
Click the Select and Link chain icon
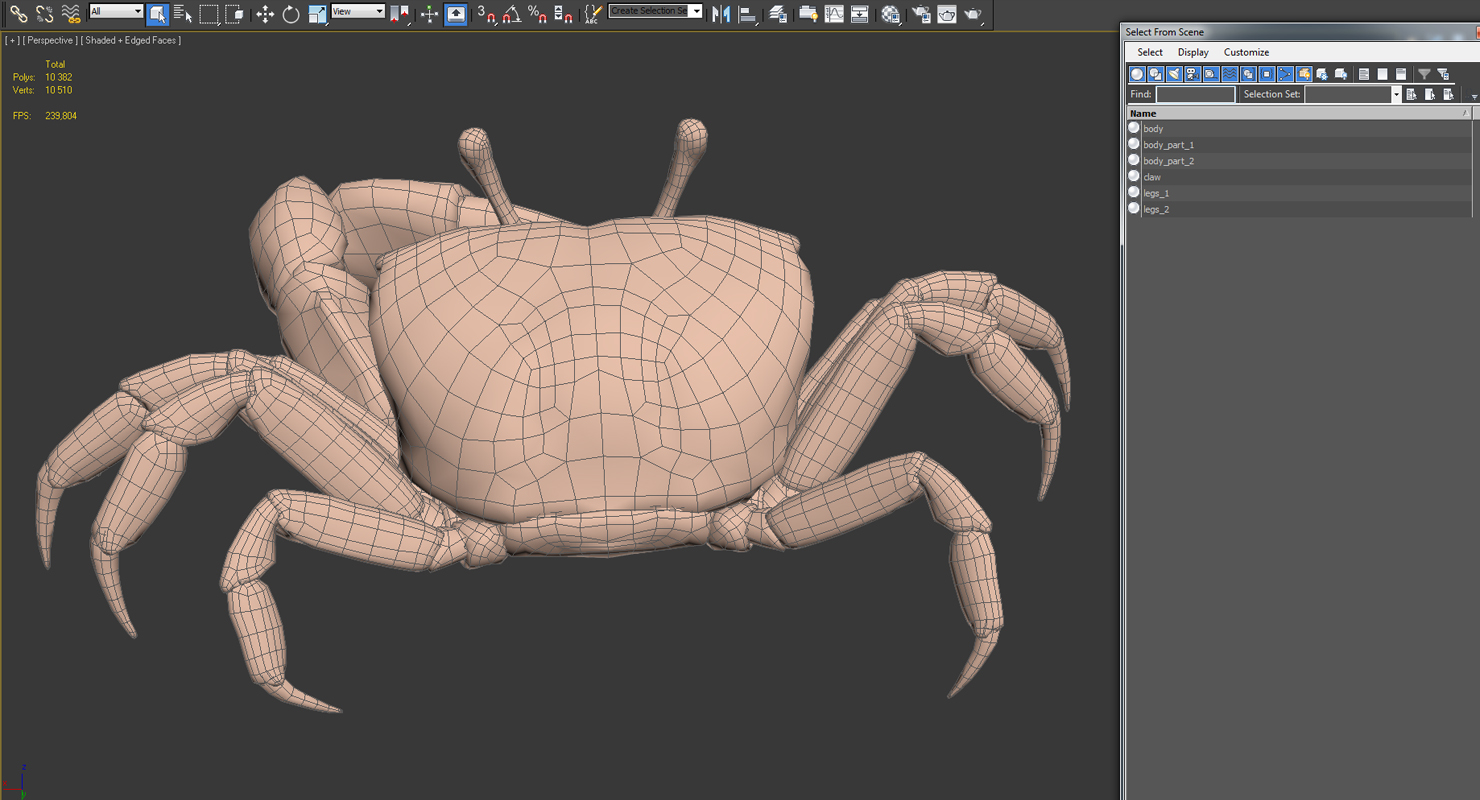pos(18,14)
